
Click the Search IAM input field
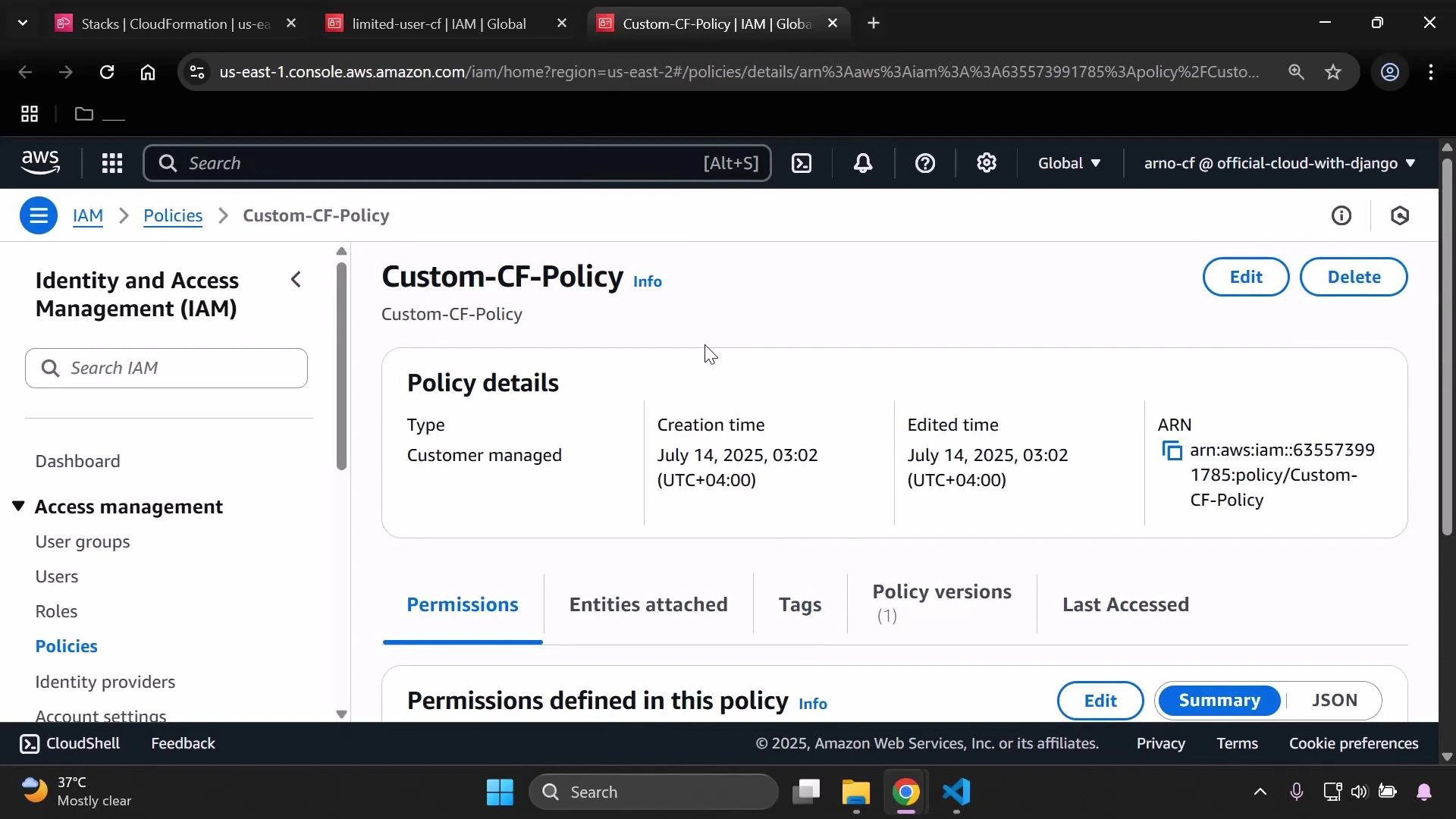[x=166, y=369]
